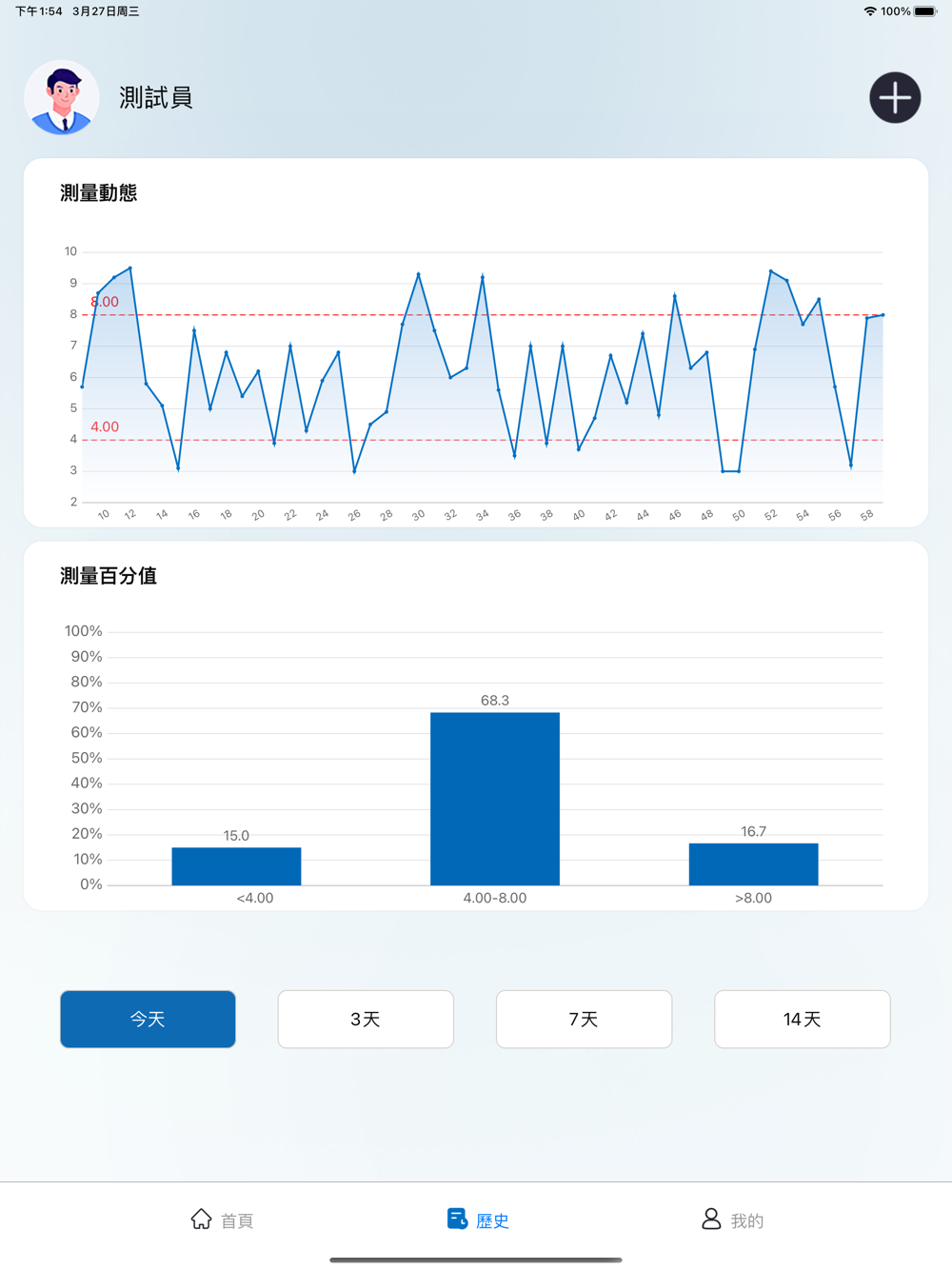The width and height of the screenshot is (952, 1270).
Task: Open the 歷史 history tab
Action: (x=478, y=1220)
